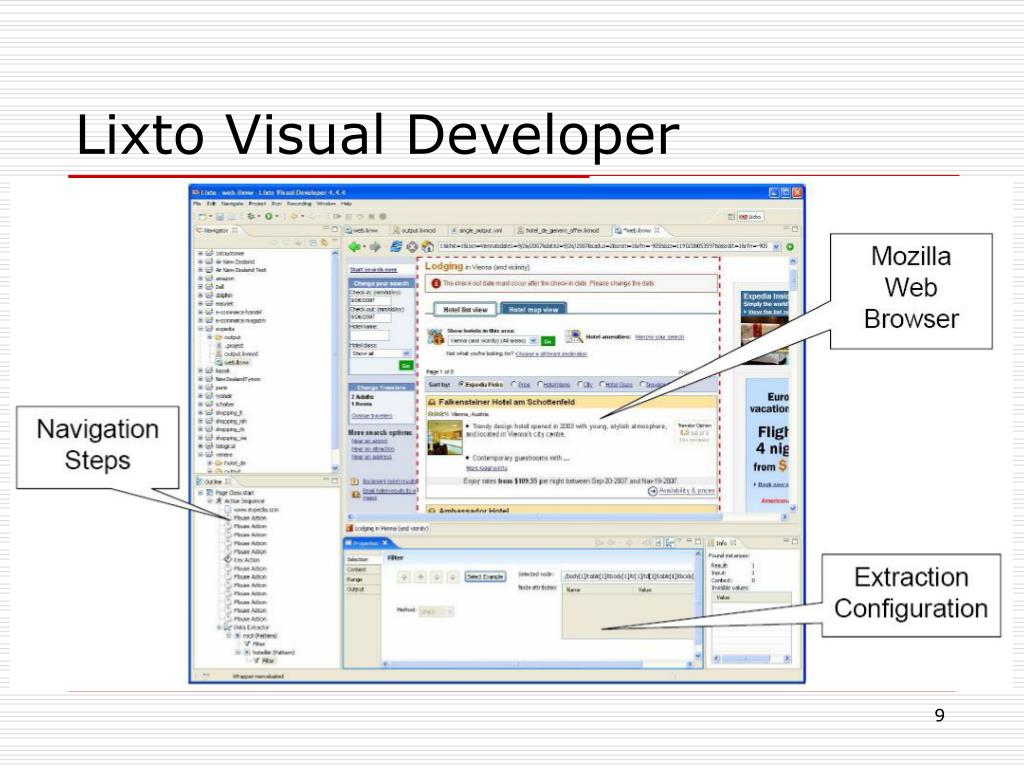1024x768 pixels.
Task: Click the red info icon in date warning
Action: pos(436,284)
